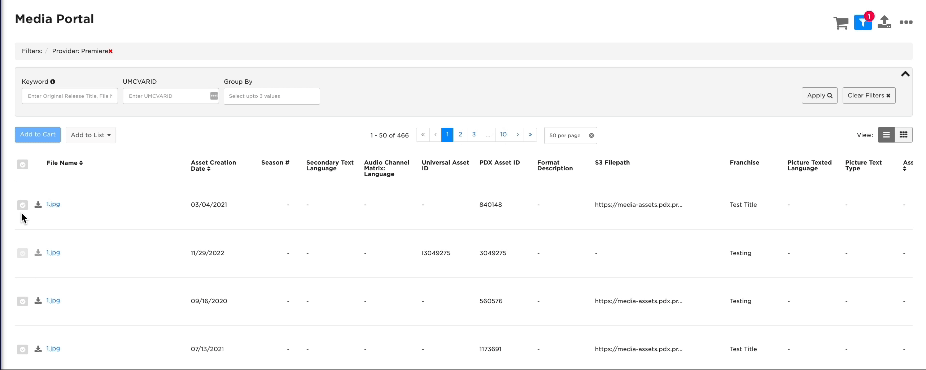
Task: Go to the first page of results
Action: (x=423, y=135)
